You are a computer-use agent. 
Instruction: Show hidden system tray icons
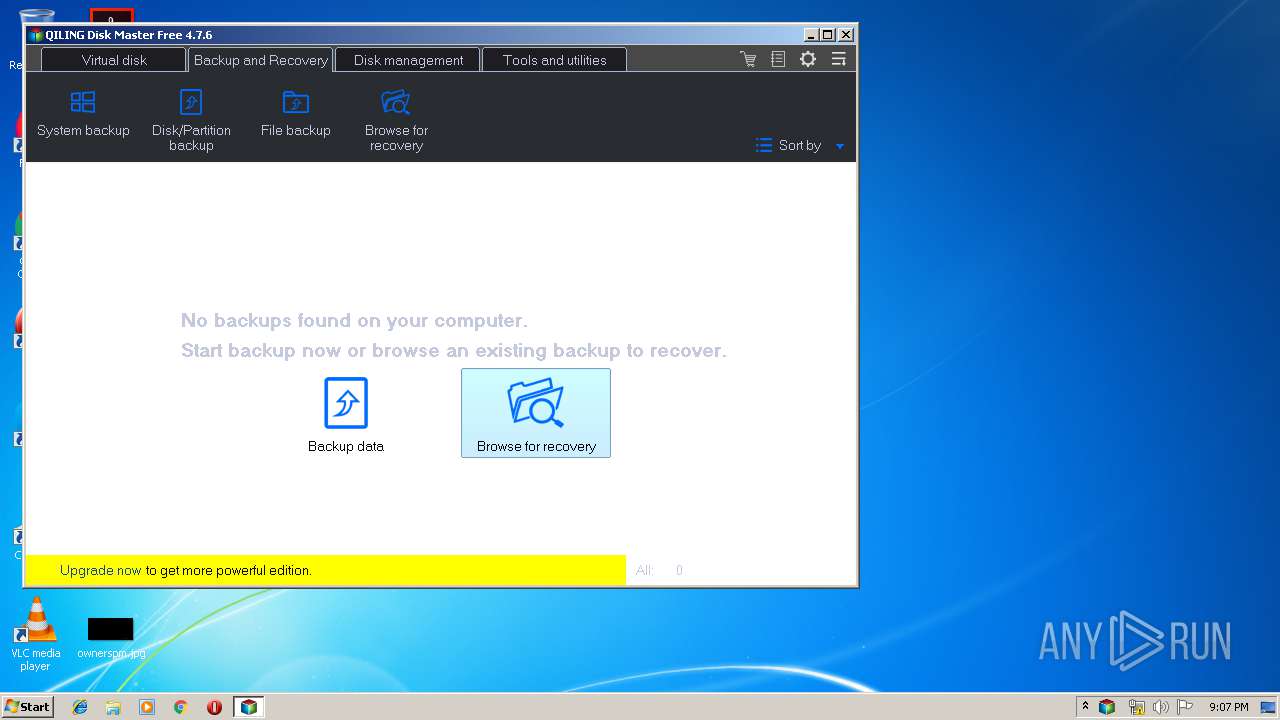click(1085, 706)
